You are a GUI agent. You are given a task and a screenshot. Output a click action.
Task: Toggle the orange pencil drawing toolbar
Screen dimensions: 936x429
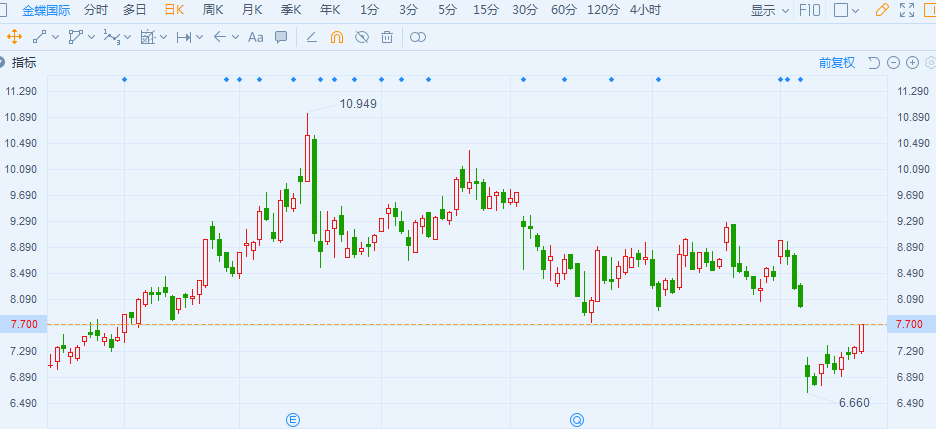click(882, 10)
